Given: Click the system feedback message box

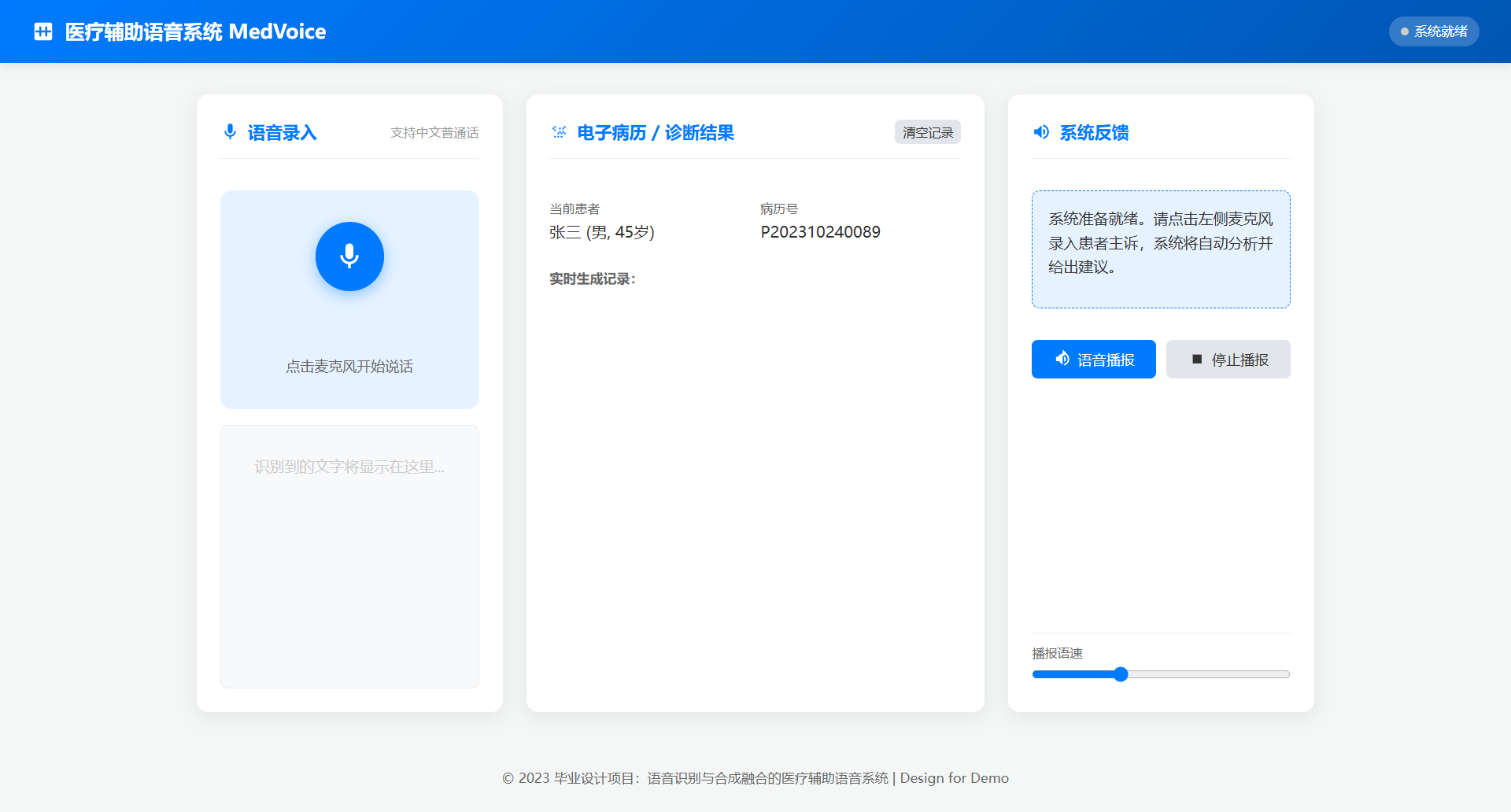Looking at the screenshot, I should 1161,249.
